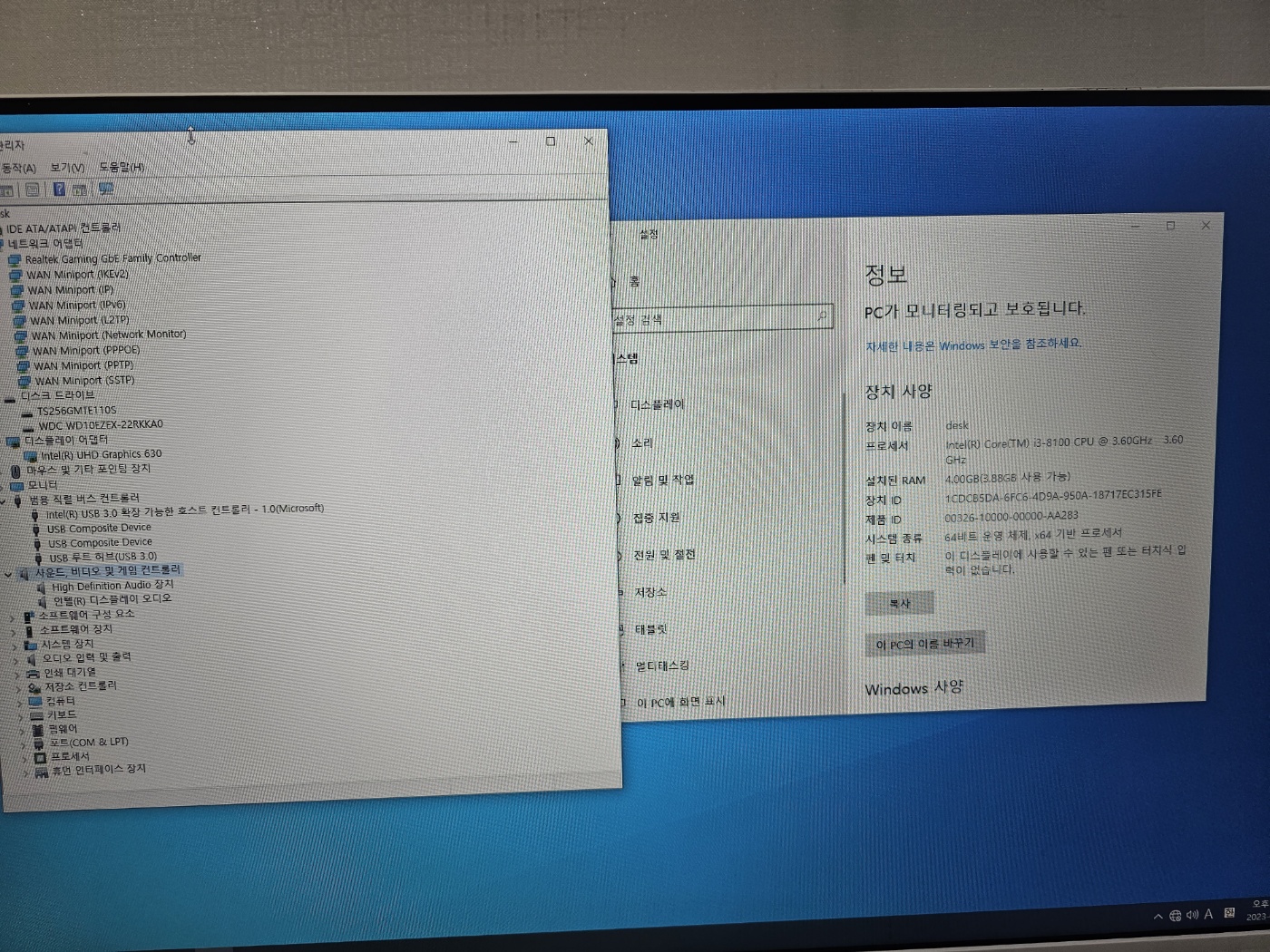Click the 인쇄 대기열 printer icon

coord(34,674)
